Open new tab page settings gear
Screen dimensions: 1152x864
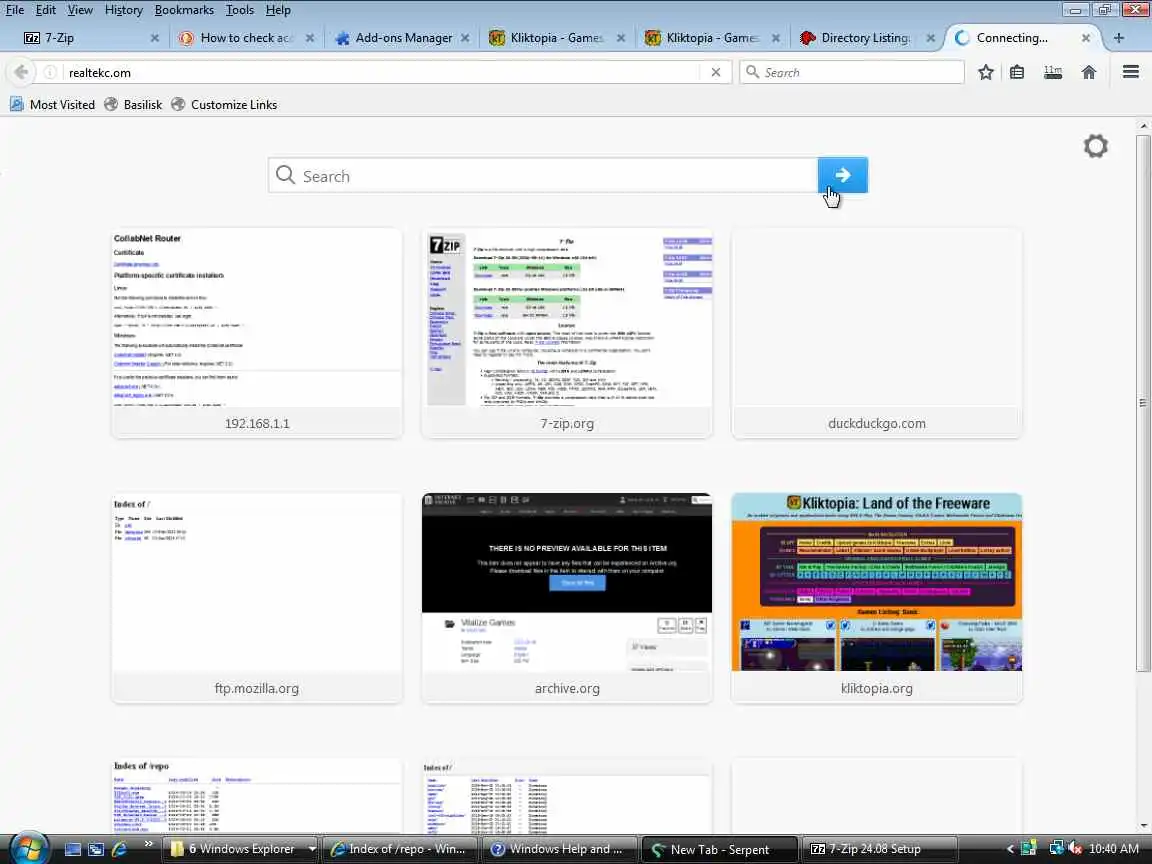1095,145
